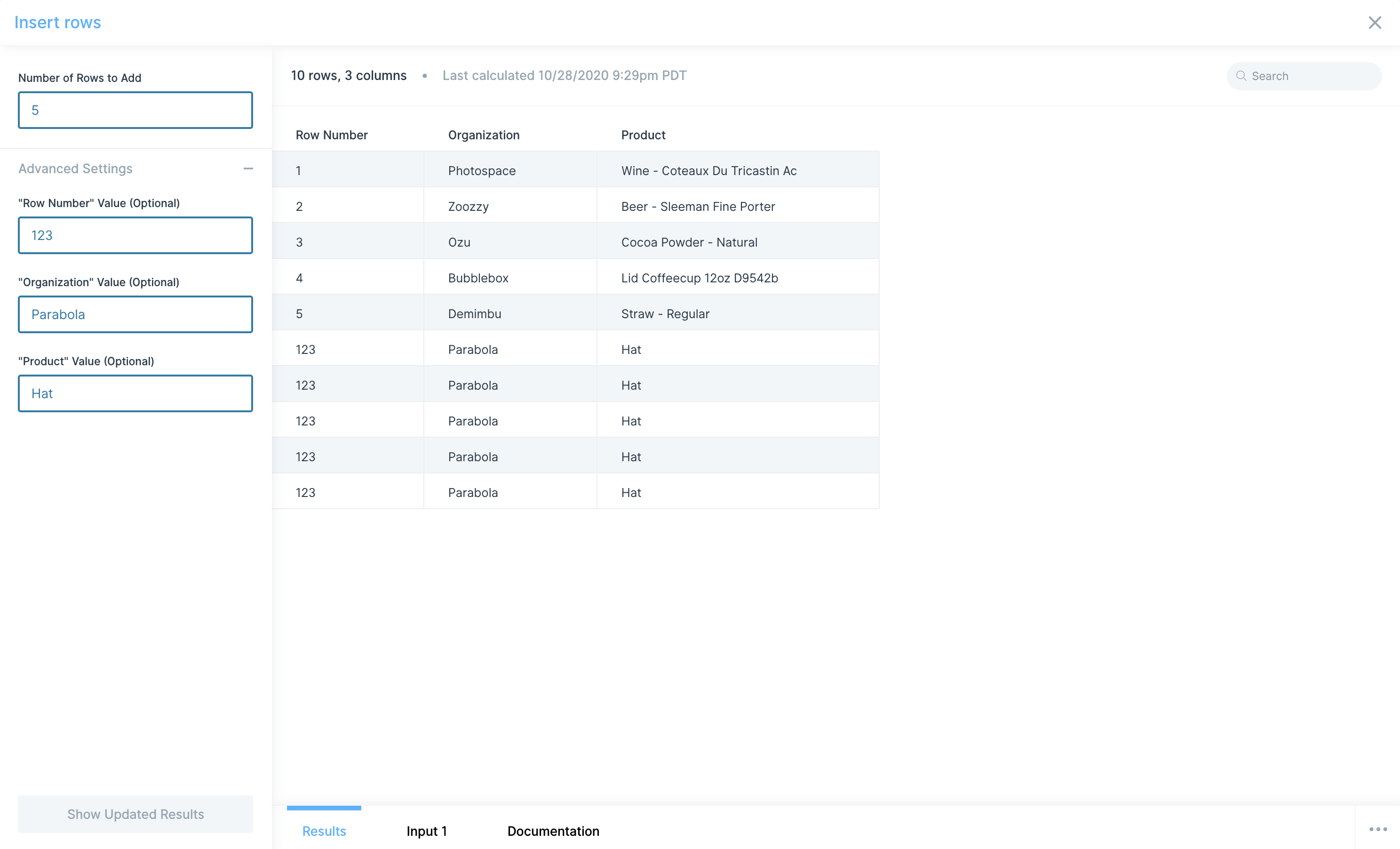
Task: Click Cocoa Powder - Natural cell
Action: pyautogui.click(x=738, y=242)
